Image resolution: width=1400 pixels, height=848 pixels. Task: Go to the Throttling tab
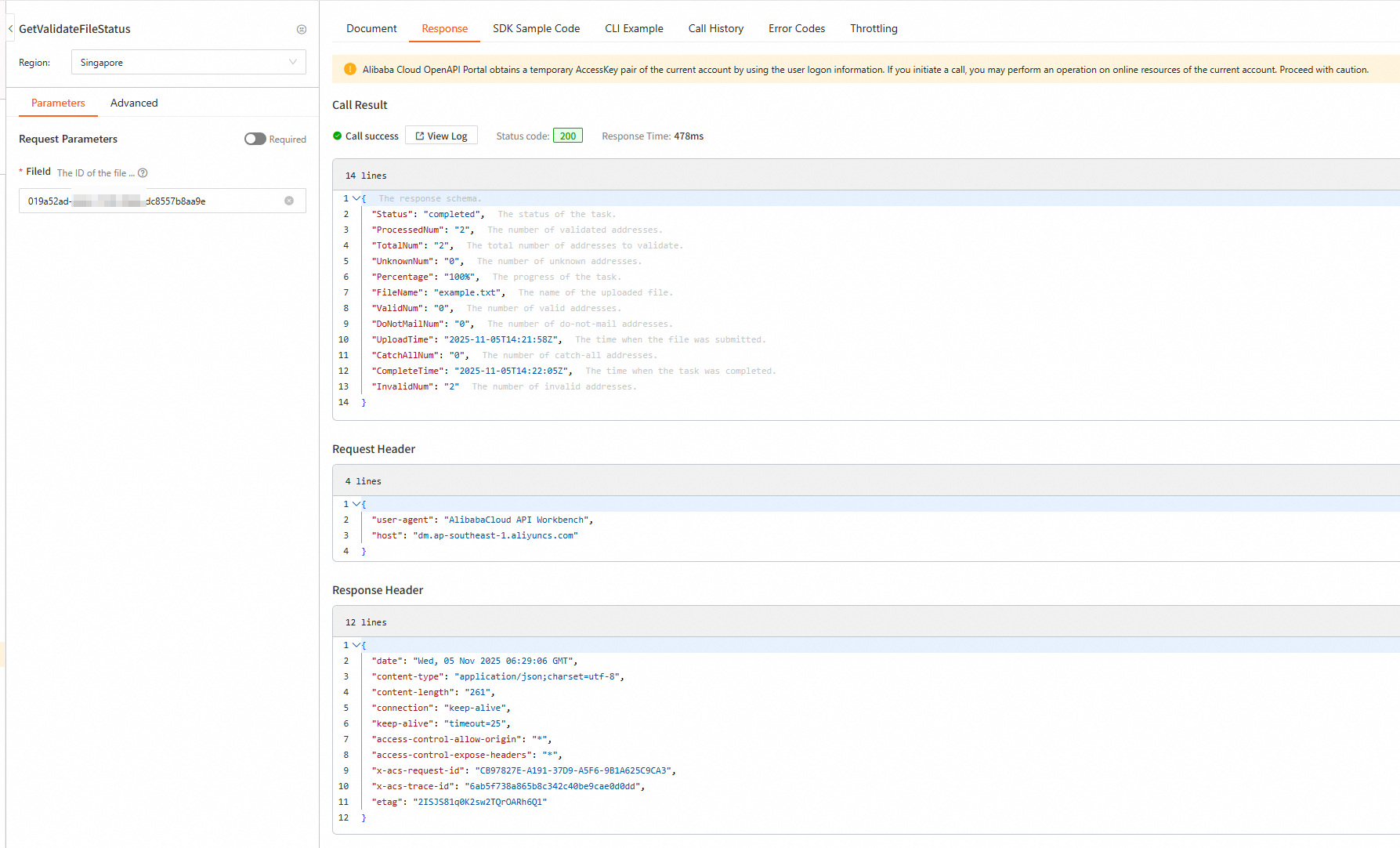[x=874, y=29]
